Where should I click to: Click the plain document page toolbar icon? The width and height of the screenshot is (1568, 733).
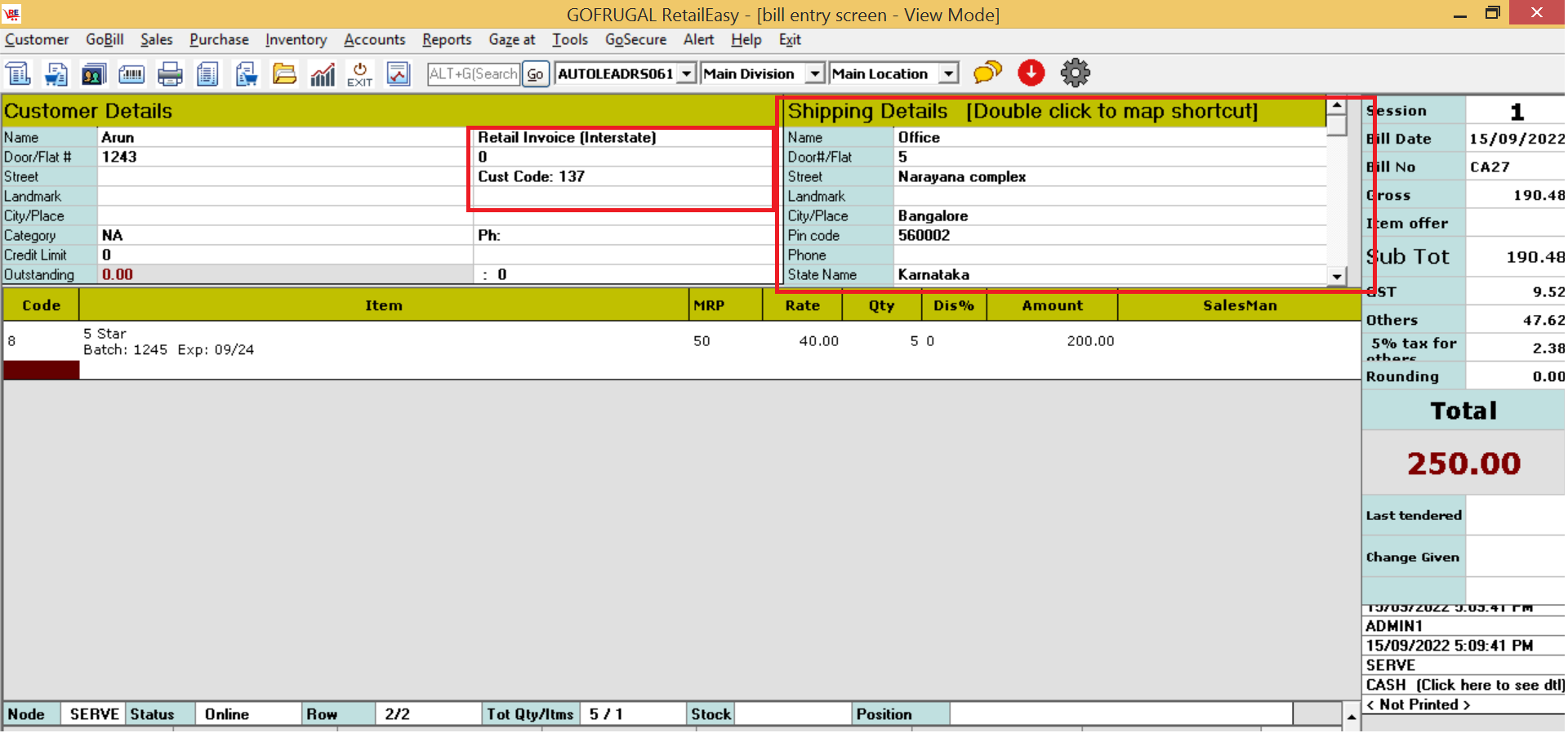click(207, 73)
